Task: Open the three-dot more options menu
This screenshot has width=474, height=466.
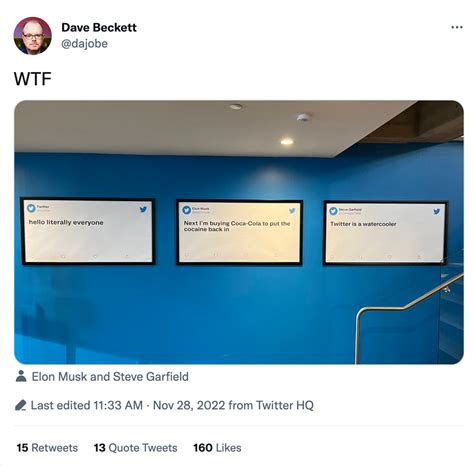Action: click(x=457, y=27)
